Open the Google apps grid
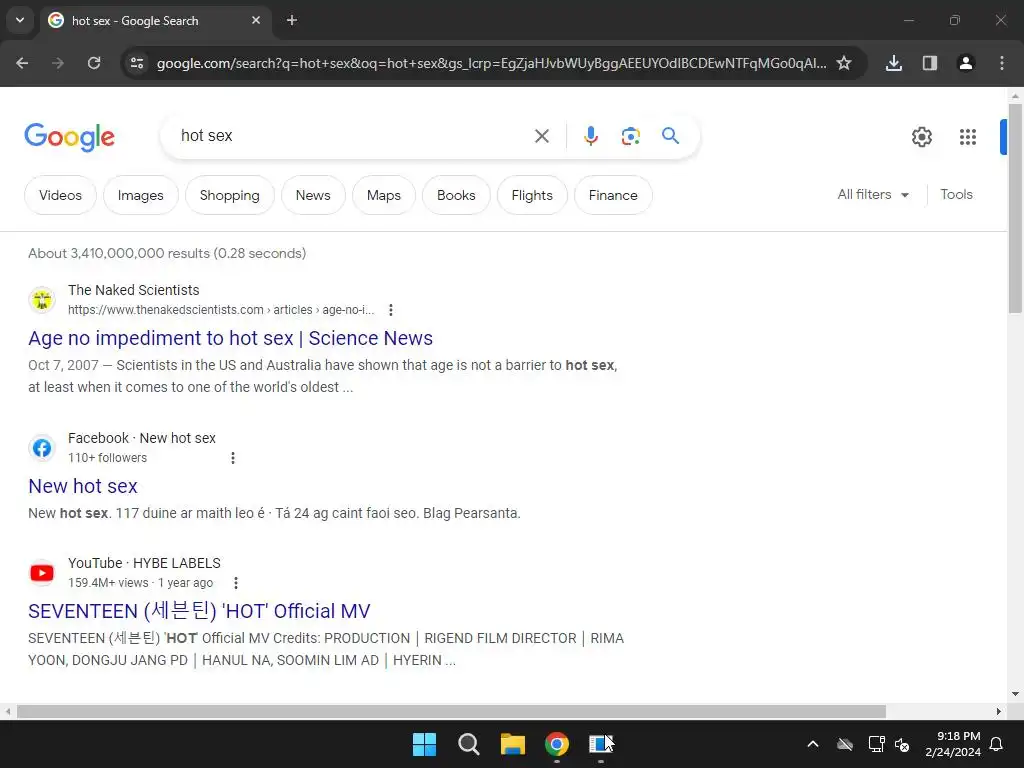This screenshot has width=1024, height=768. point(967,136)
